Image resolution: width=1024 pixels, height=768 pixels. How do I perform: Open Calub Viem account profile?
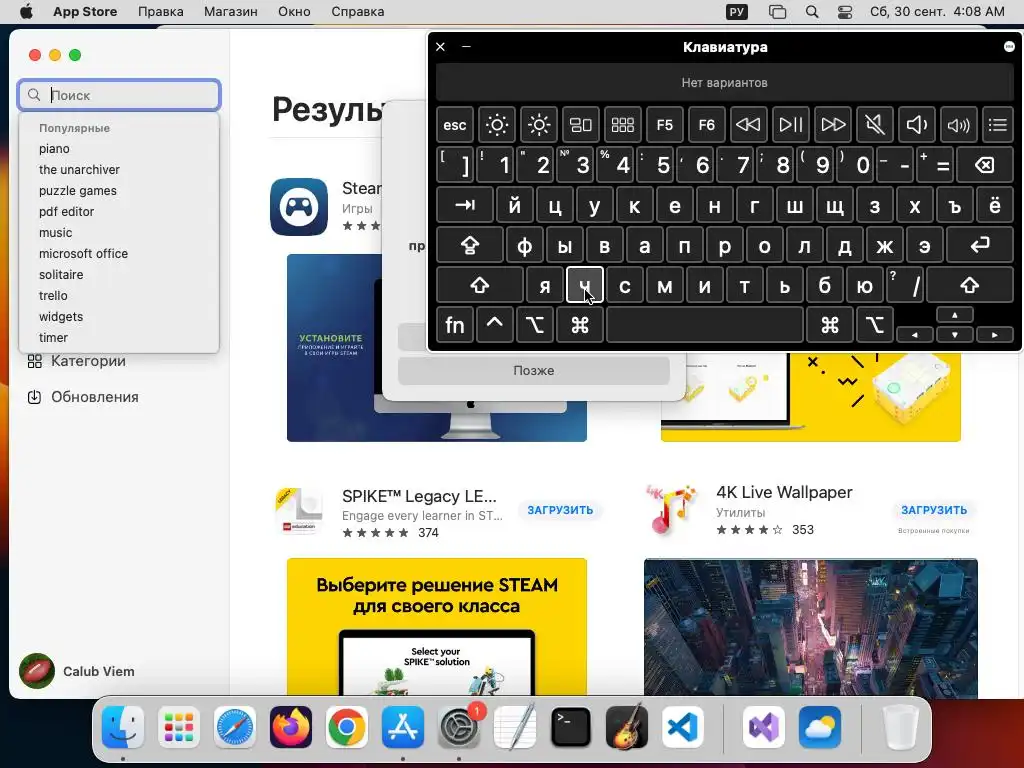(x=77, y=671)
